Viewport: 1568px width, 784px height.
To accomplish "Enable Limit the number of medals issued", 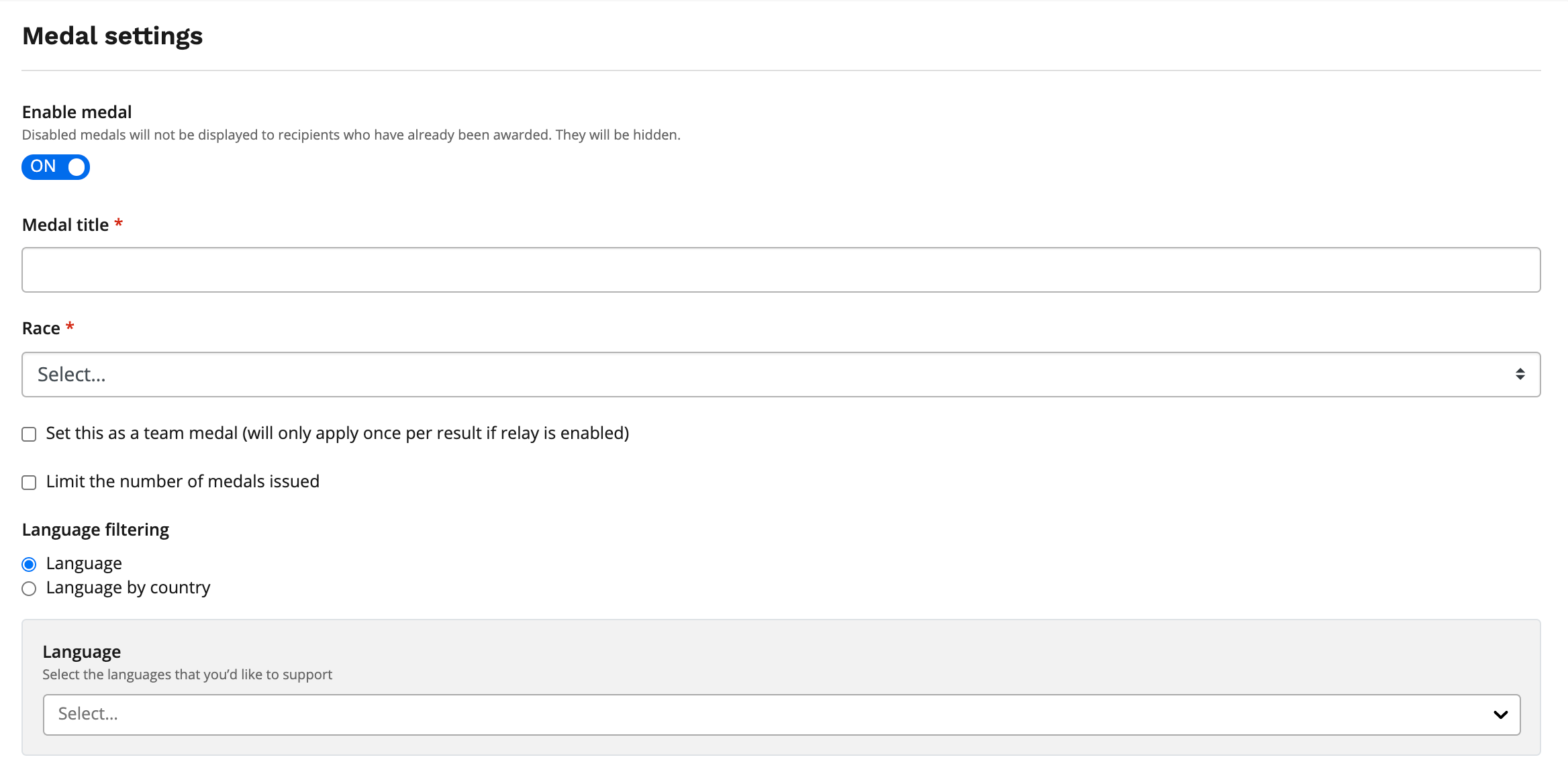I will (x=29, y=483).
